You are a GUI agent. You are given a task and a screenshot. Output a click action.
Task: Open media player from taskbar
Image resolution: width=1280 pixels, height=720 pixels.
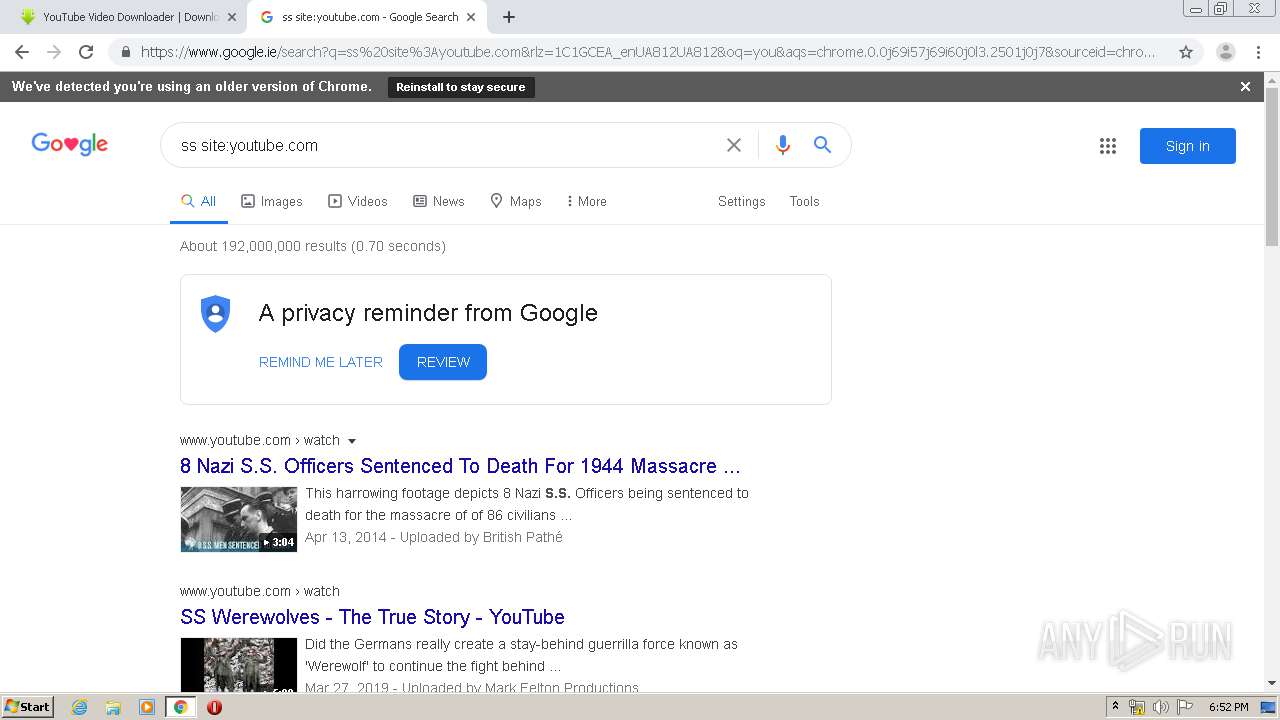coord(147,707)
